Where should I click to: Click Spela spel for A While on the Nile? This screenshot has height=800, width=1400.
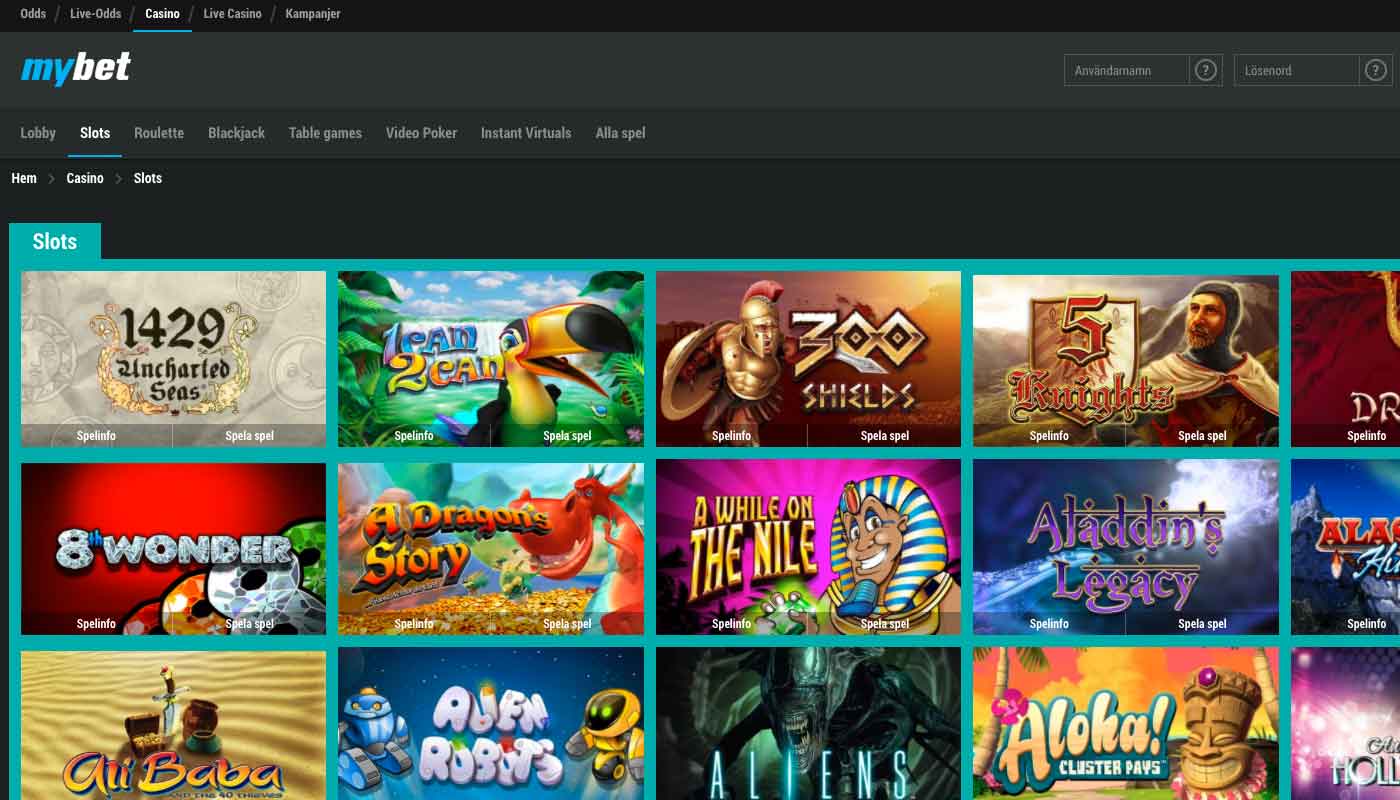tap(884, 623)
